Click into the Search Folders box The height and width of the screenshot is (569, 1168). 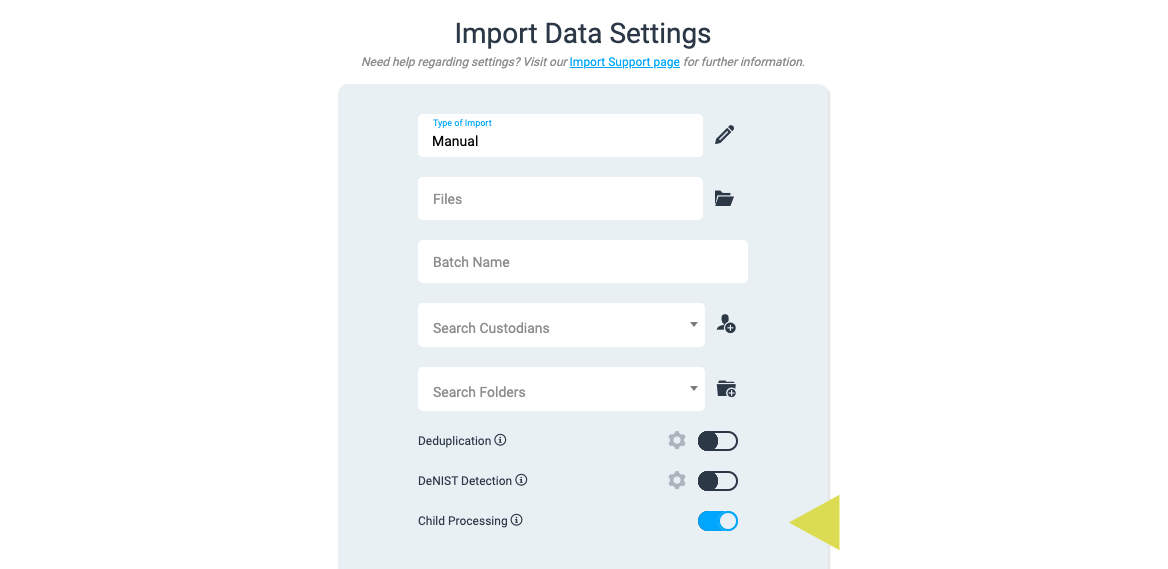click(x=550, y=391)
